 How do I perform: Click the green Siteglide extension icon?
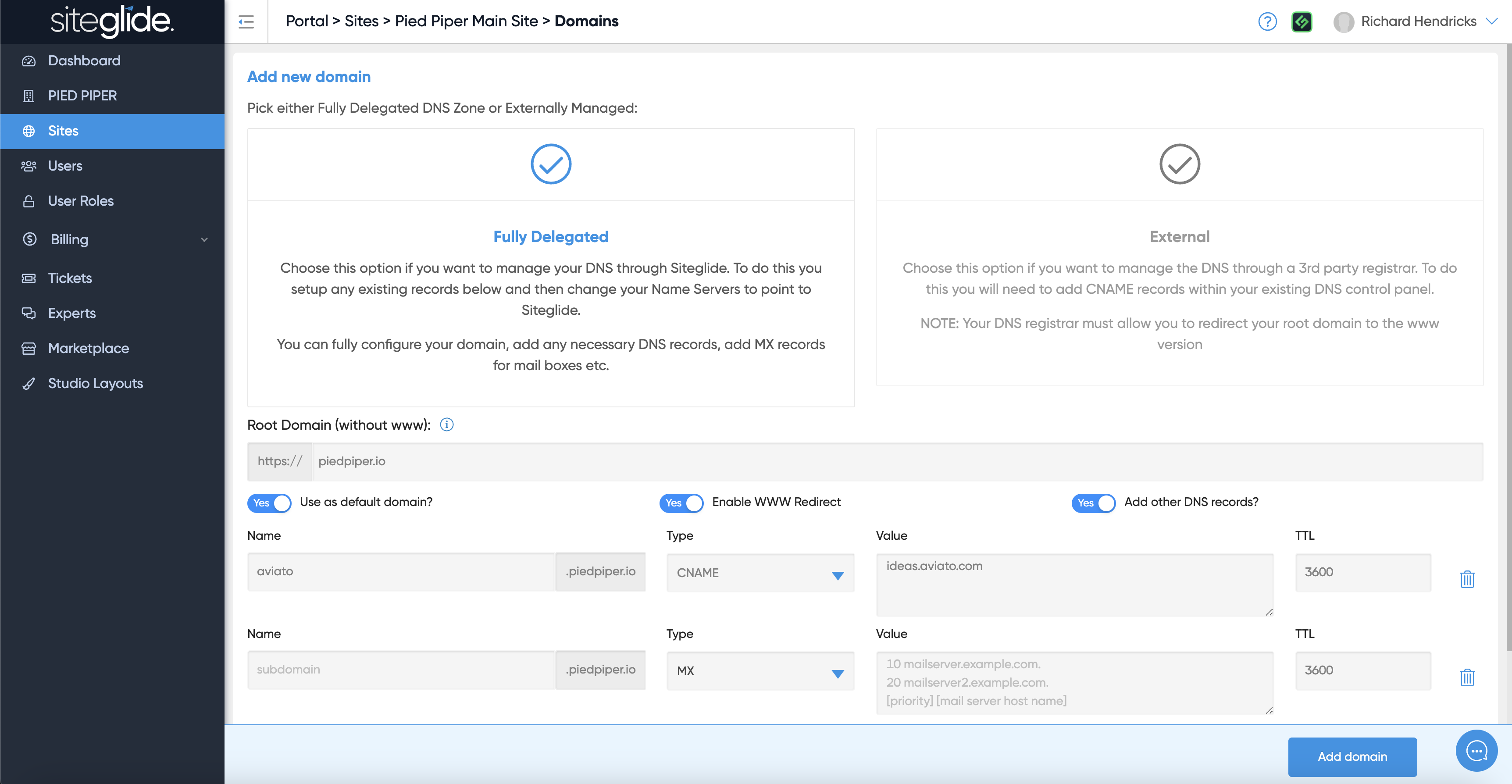(x=1301, y=22)
